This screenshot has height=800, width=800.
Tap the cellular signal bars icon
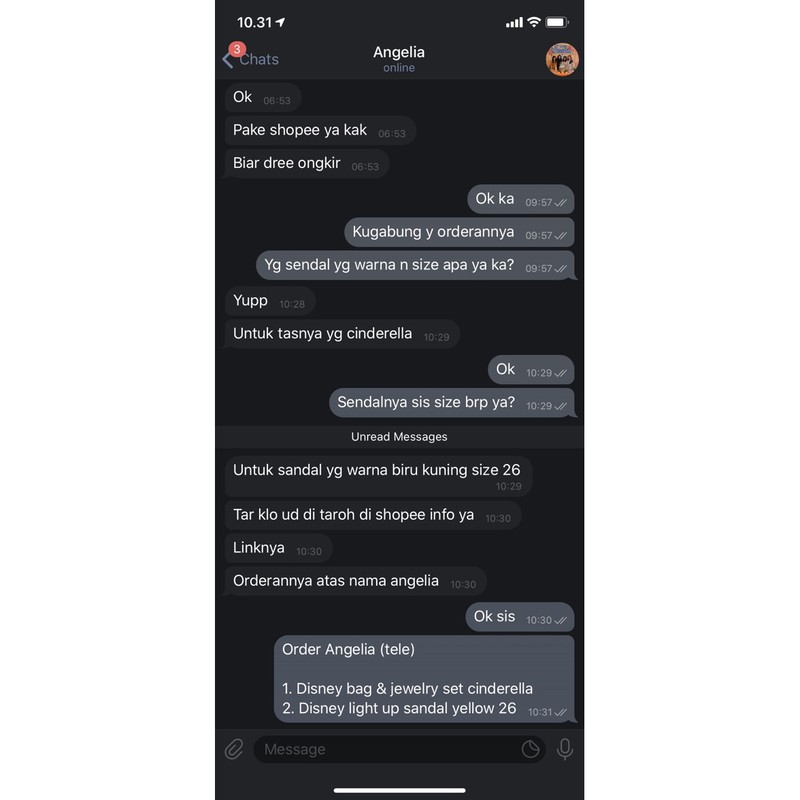tap(514, 22)
